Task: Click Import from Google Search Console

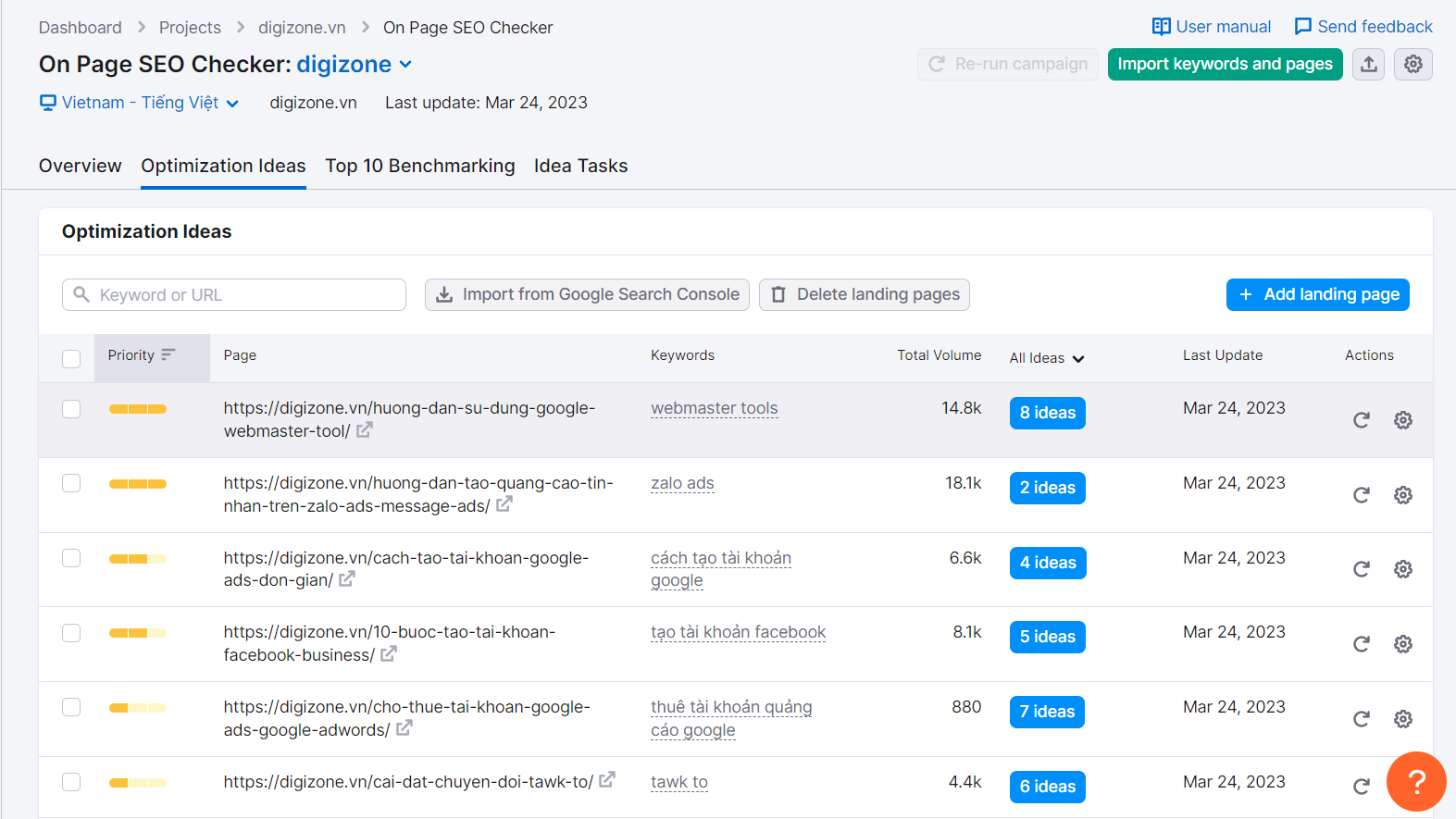Action: click(x=587, y=294)
